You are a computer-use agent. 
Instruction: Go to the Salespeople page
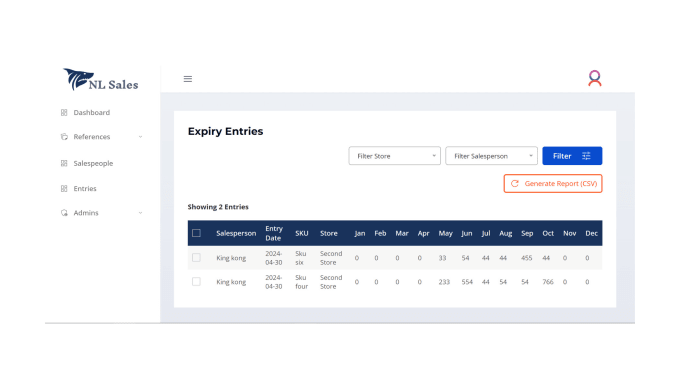(93, 163)
